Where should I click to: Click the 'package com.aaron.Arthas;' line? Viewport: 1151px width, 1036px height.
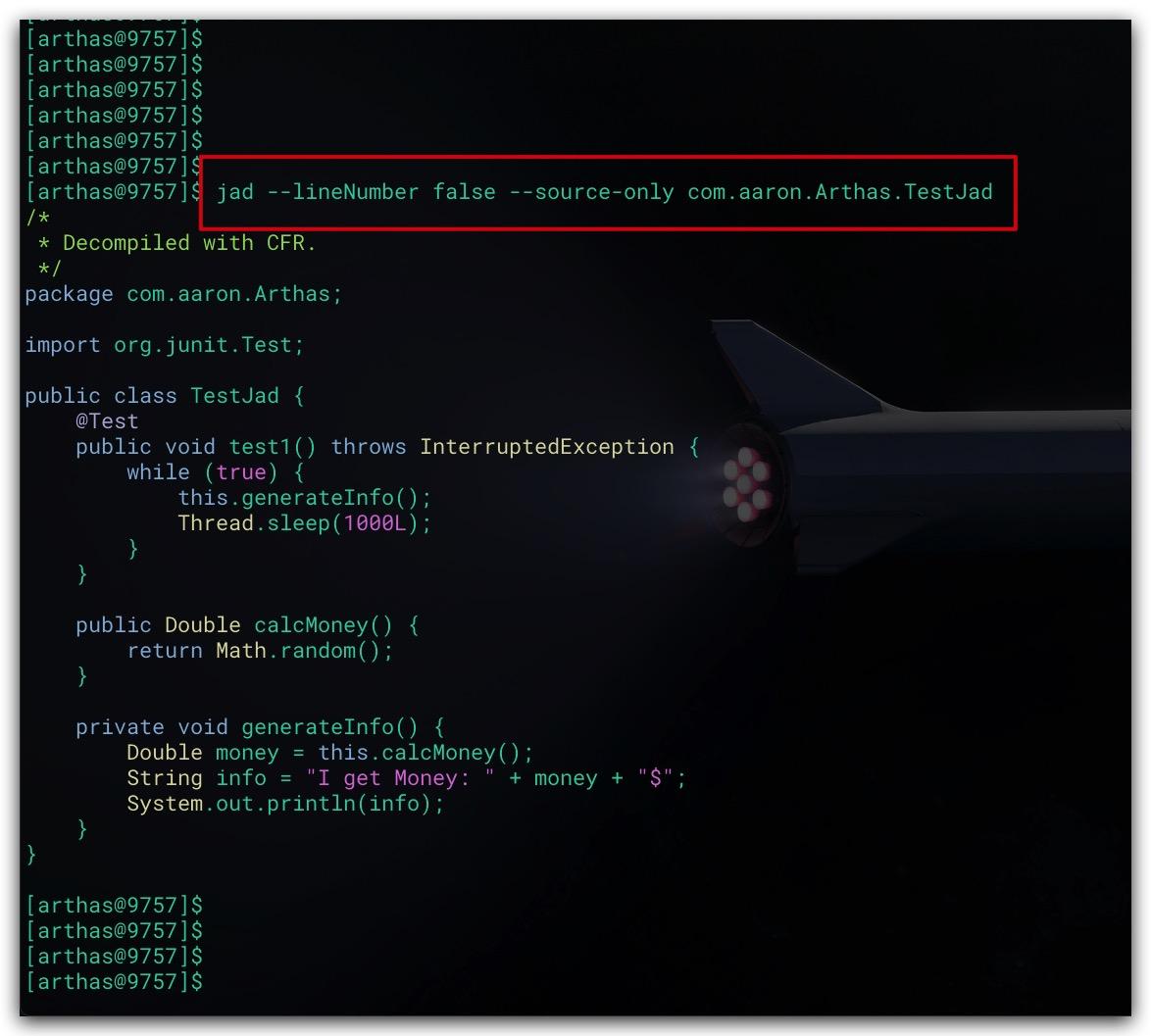coord(183,294)
